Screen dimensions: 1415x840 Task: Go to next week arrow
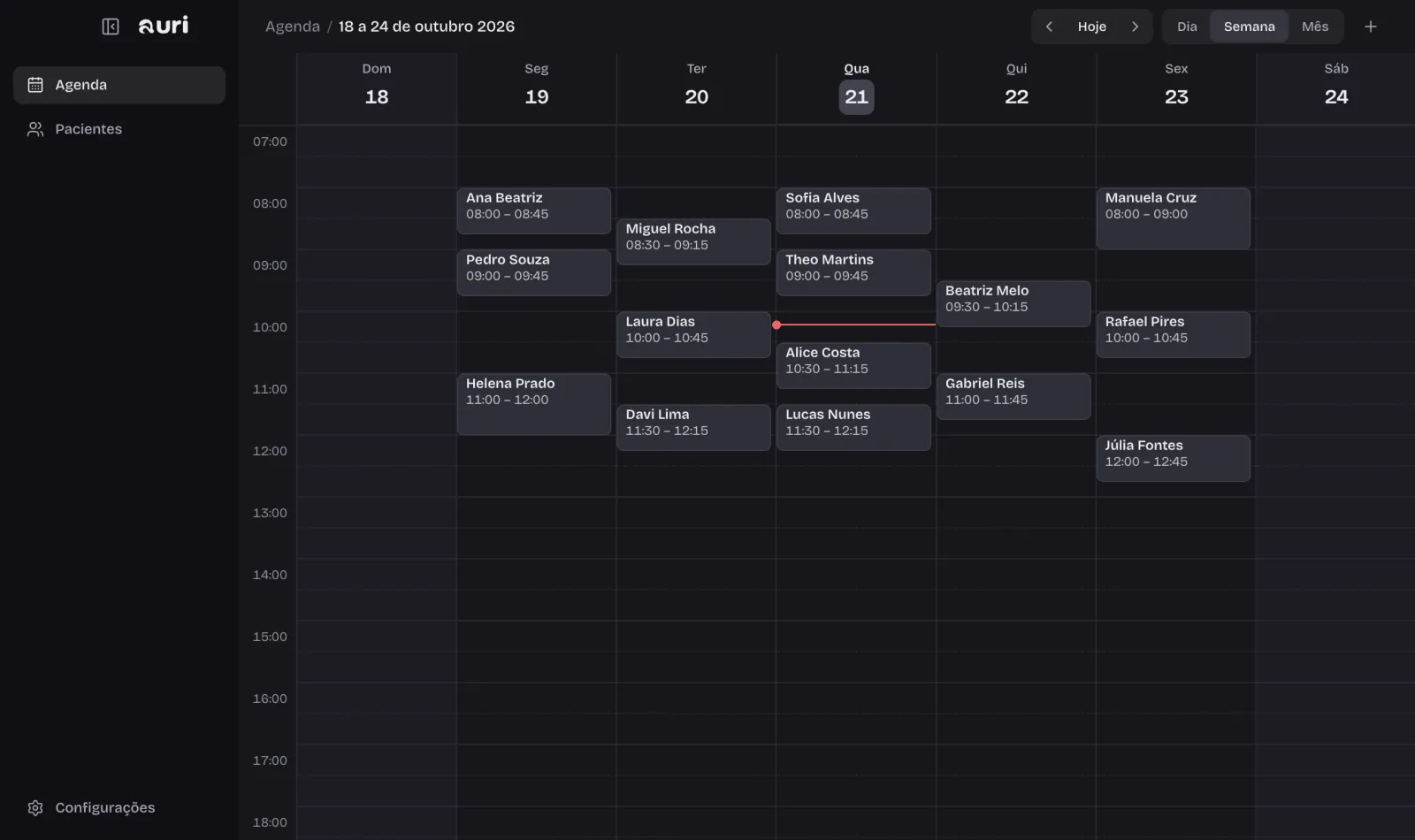1135,27
